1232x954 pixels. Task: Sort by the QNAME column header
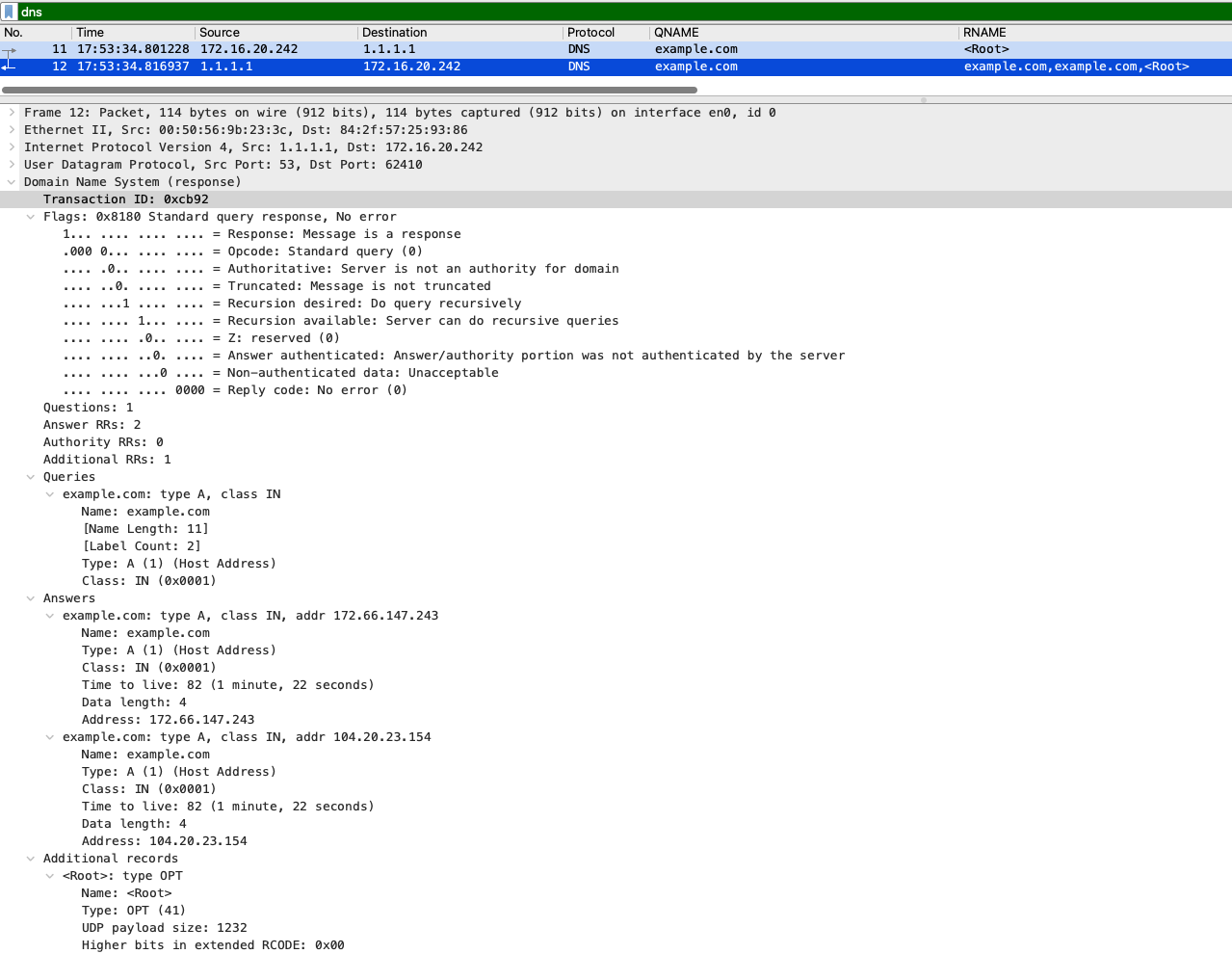804,32
